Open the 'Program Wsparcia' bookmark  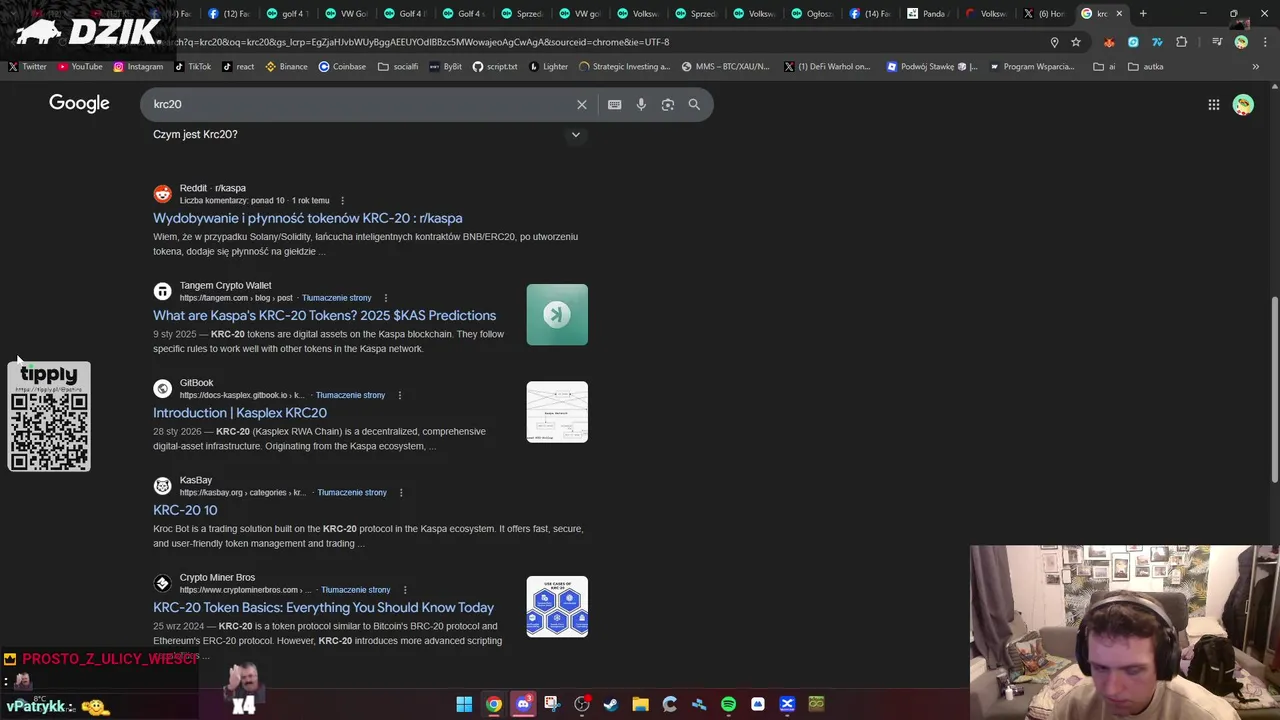click(1031, 66)
